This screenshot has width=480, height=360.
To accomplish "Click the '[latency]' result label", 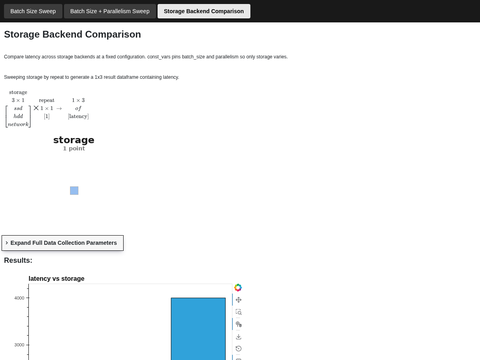I will [x=78, y=116].
